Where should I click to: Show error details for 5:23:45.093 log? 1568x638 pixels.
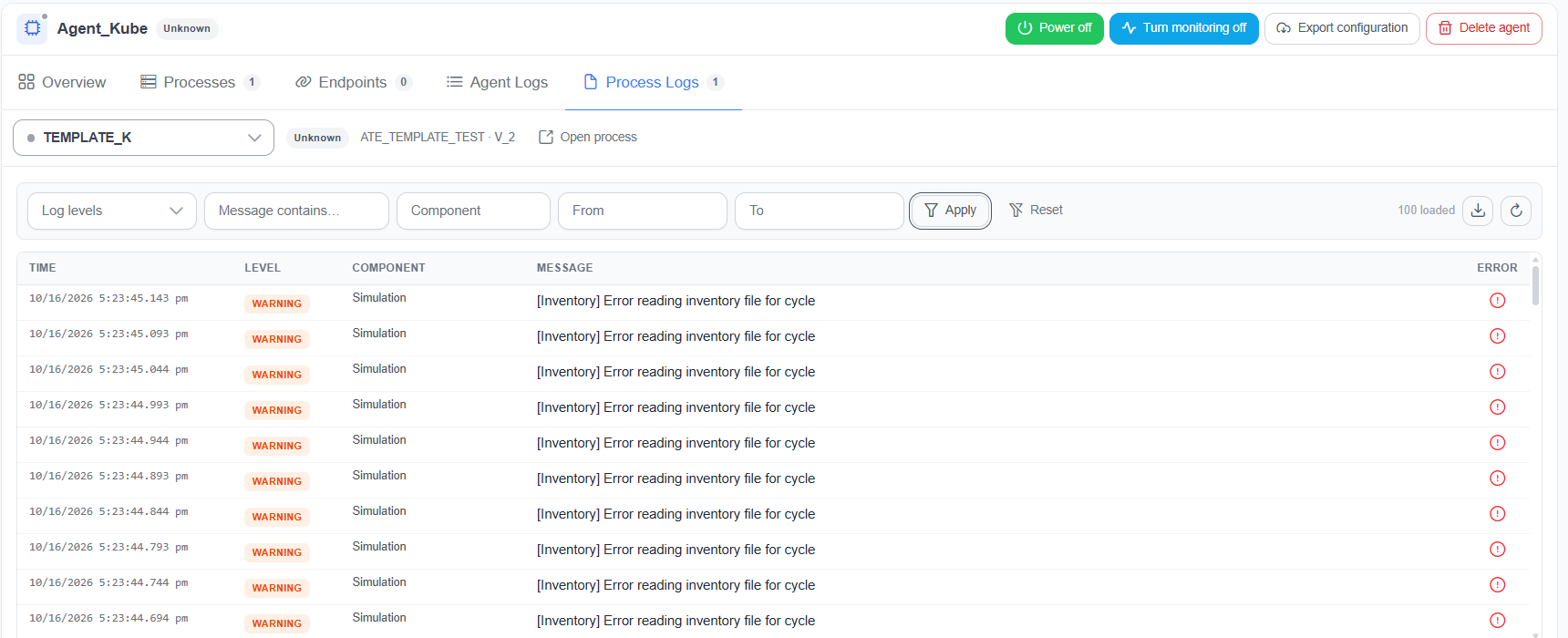tap(1497, 336)
